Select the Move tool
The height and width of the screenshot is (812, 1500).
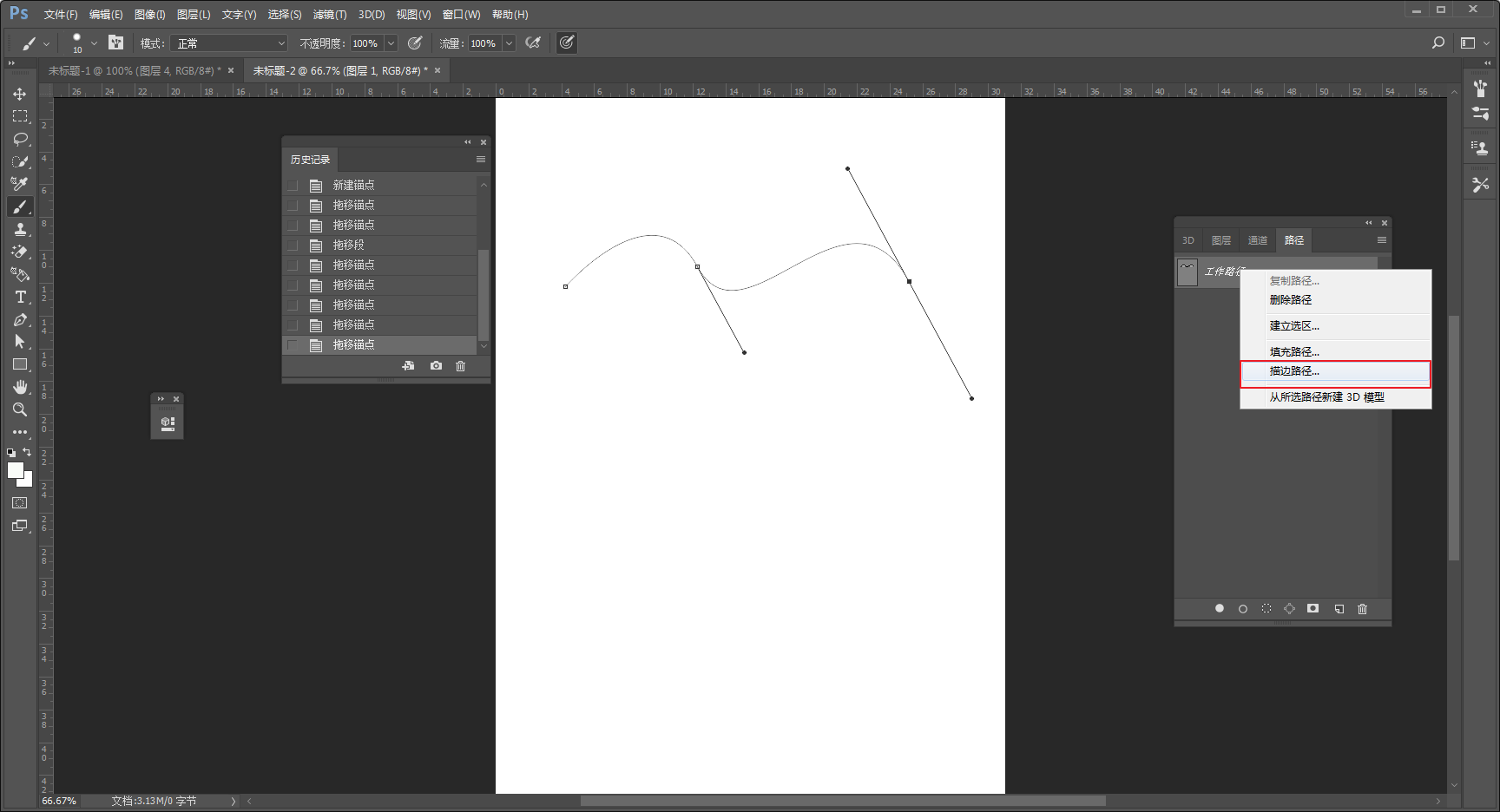(x=19, y=94)
